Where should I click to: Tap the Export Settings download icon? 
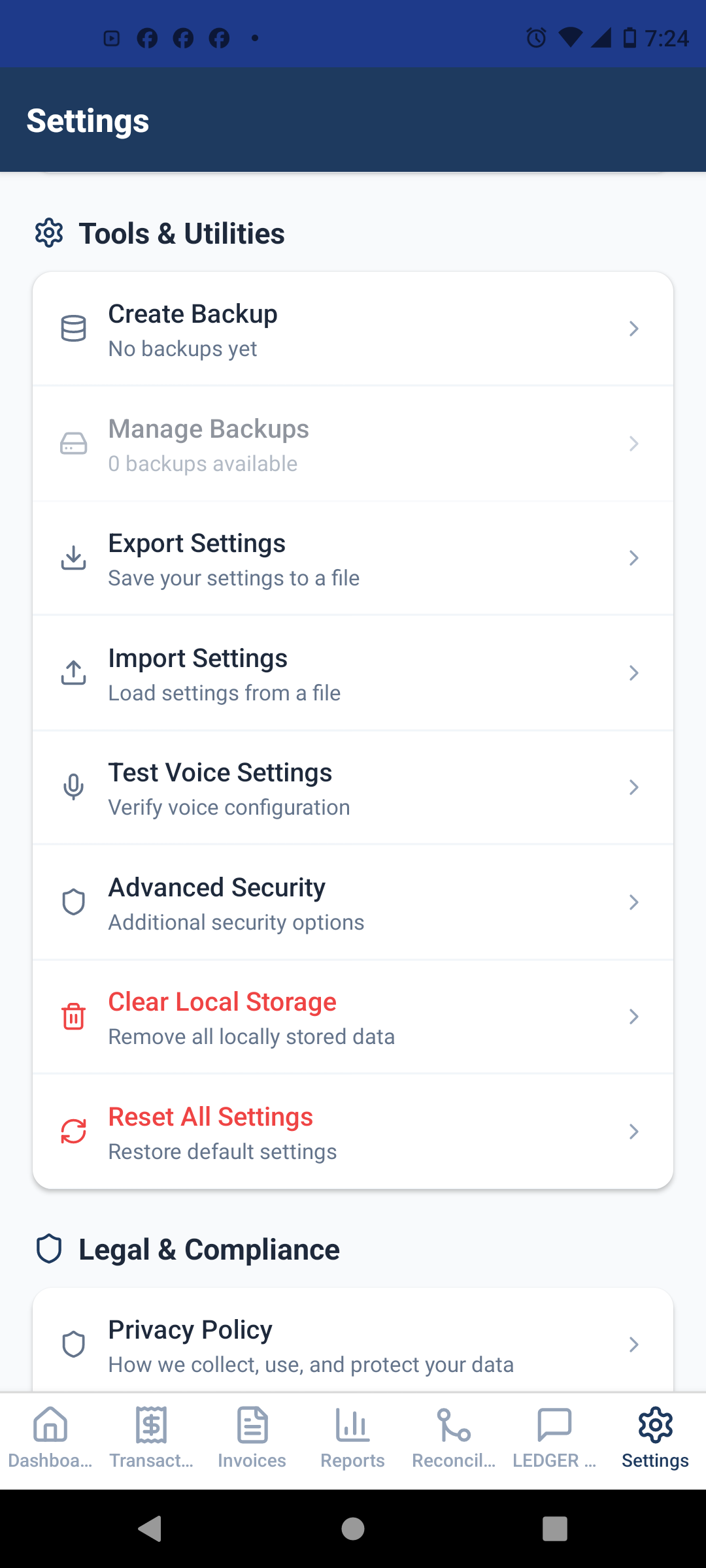[x=73, y=558]
